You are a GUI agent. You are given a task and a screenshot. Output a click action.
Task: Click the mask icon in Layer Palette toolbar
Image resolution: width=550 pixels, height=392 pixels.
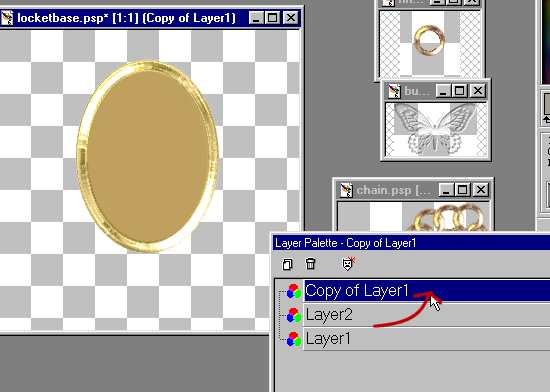(x=348, y=264)
